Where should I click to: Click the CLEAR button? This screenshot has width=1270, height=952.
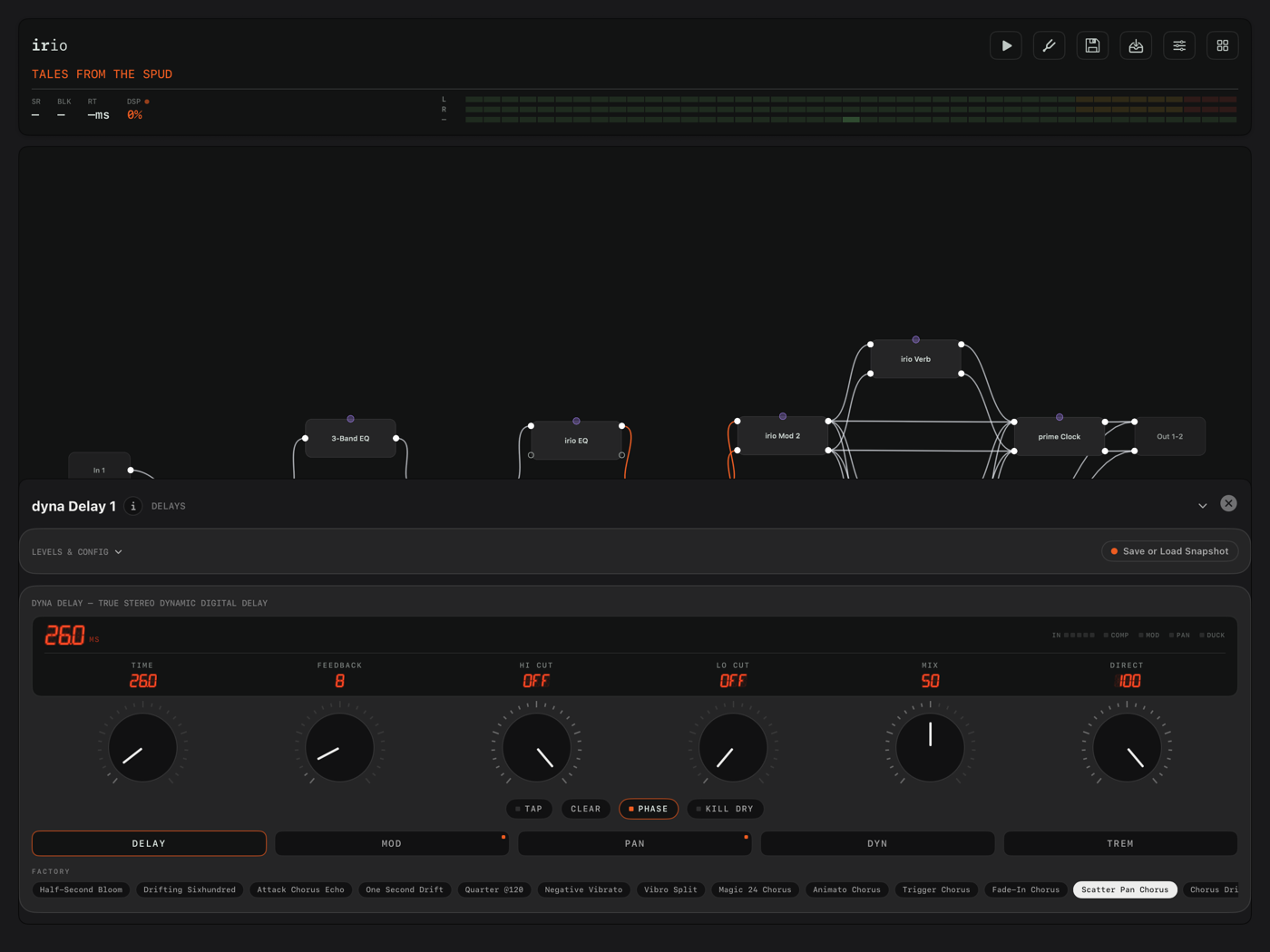click(x=586, y=809)
